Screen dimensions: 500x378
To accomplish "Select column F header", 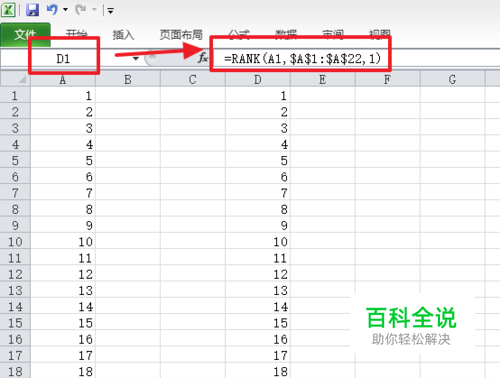I will click(x=387, y=79).
